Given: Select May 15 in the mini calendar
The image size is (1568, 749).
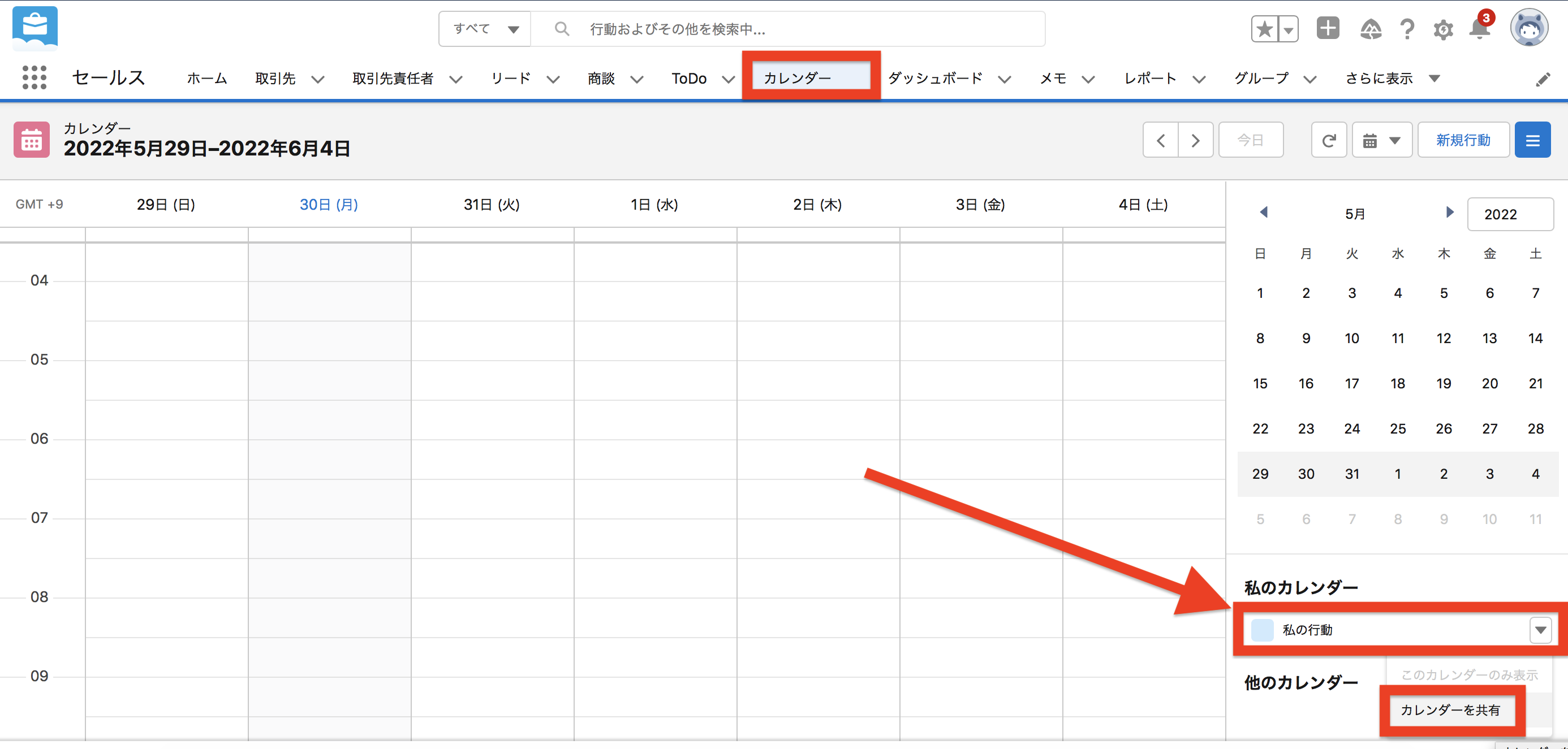Looking at the screenshot, I should pos(1260,383).
